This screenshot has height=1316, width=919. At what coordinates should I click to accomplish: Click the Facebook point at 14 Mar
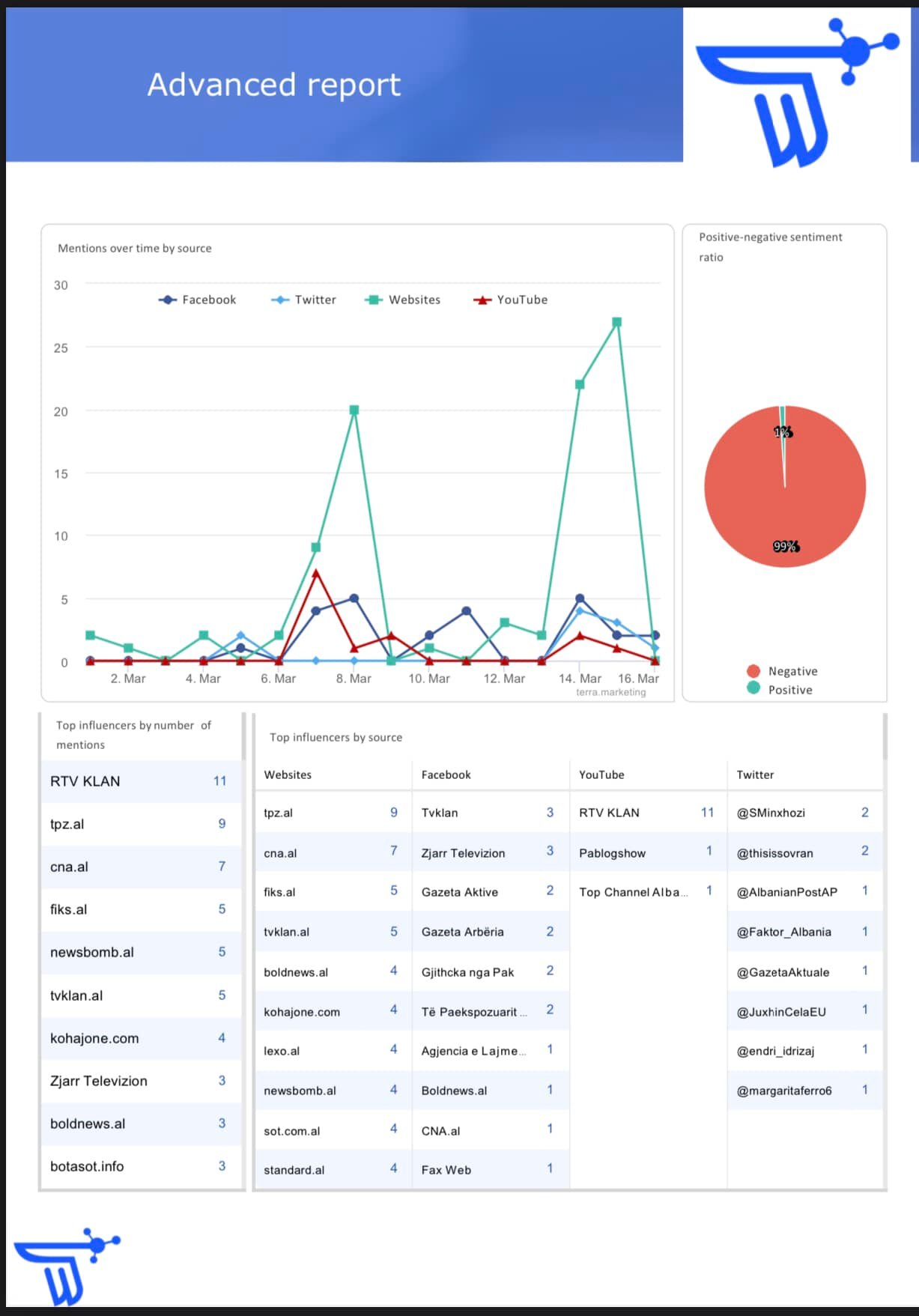pyautogui.click(x=580, y=598)
